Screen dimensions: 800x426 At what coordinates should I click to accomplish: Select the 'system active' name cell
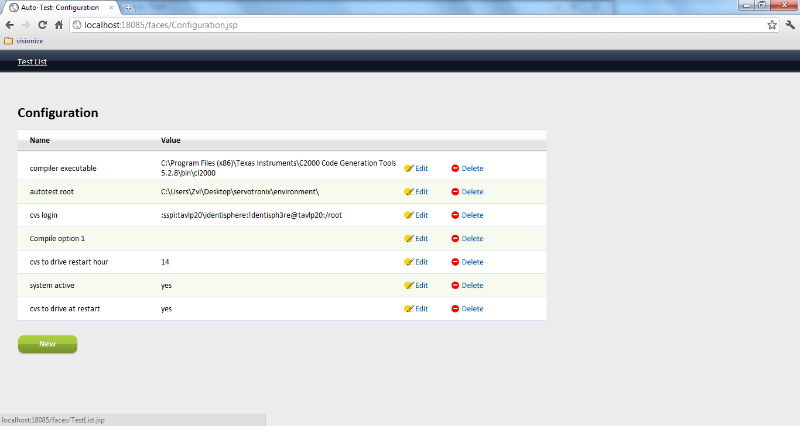[x=52, y=286]
